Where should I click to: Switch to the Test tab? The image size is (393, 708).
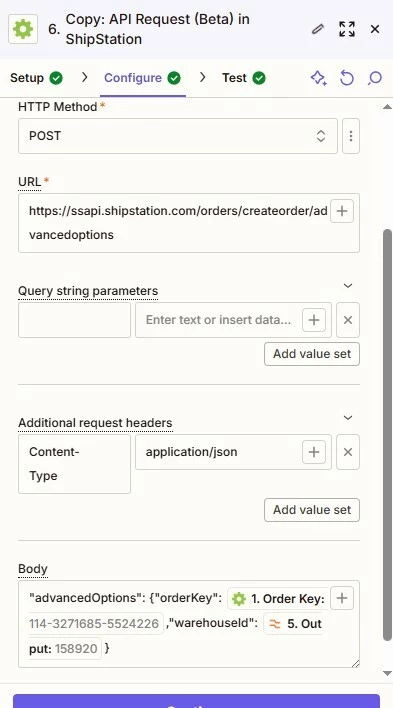(x=243, y=78)
